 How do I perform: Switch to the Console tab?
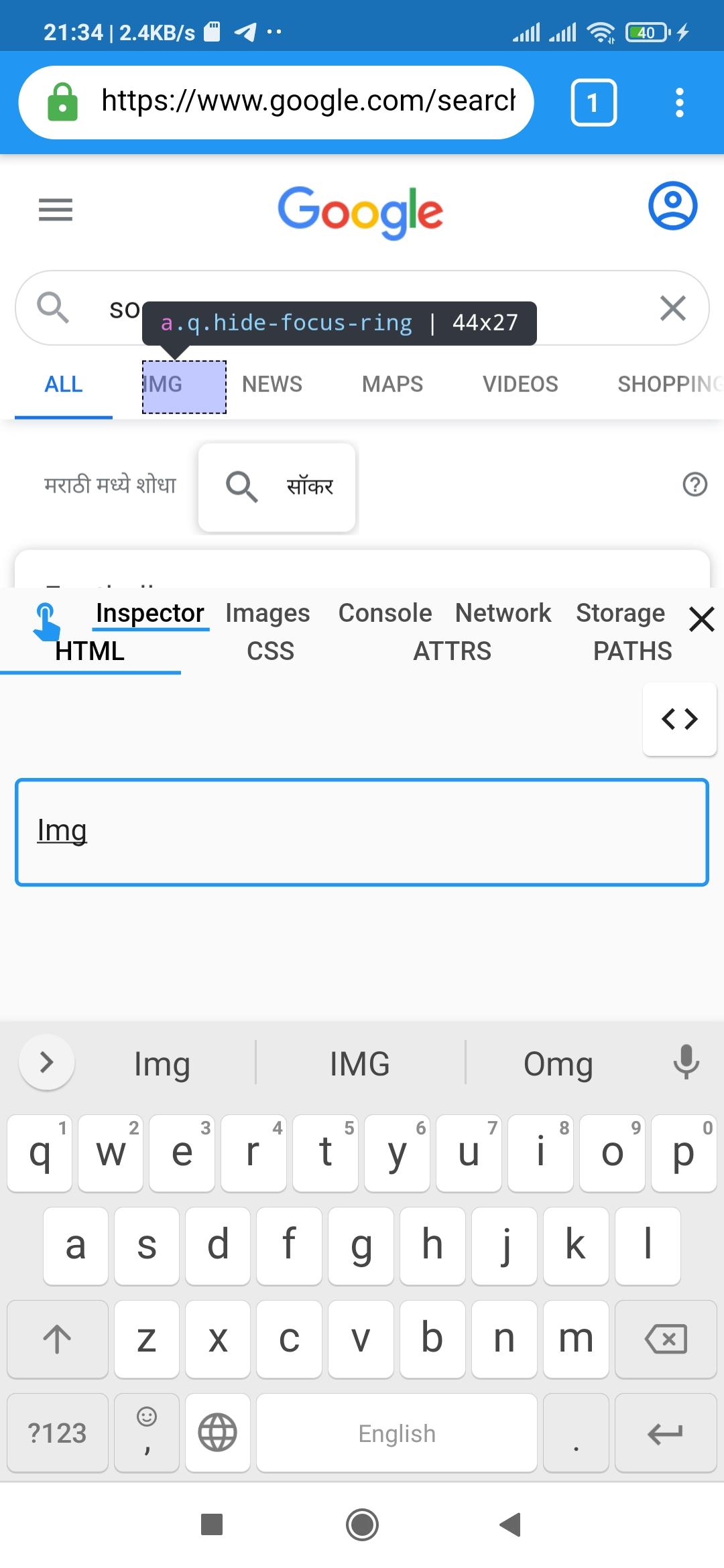coord(385,612)
